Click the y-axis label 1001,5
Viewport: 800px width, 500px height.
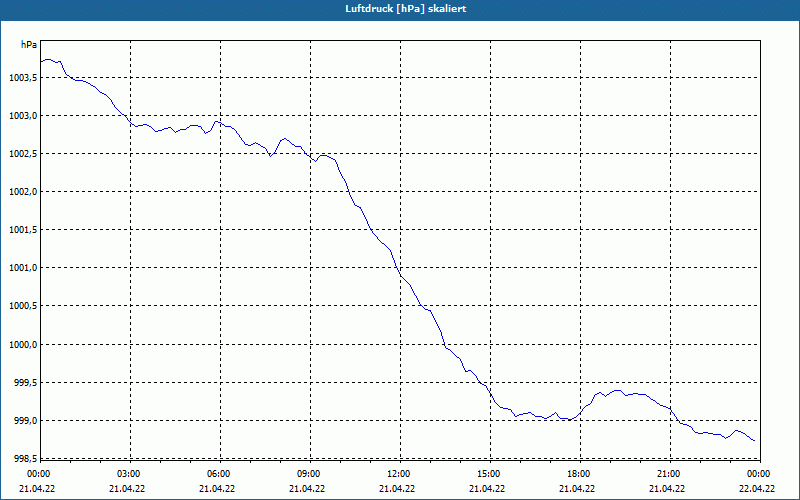click(x=23, y=230)
